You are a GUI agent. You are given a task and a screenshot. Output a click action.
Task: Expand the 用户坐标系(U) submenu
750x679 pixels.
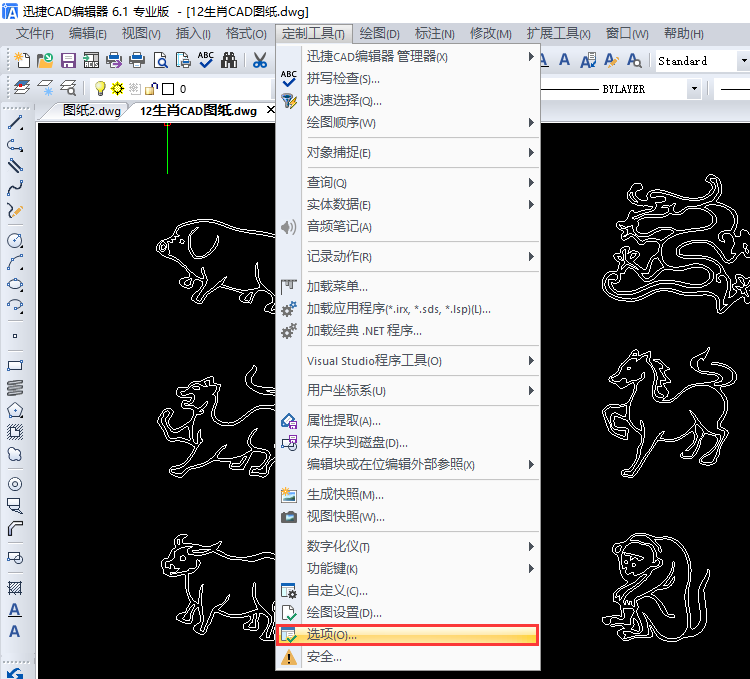point(408,390)
